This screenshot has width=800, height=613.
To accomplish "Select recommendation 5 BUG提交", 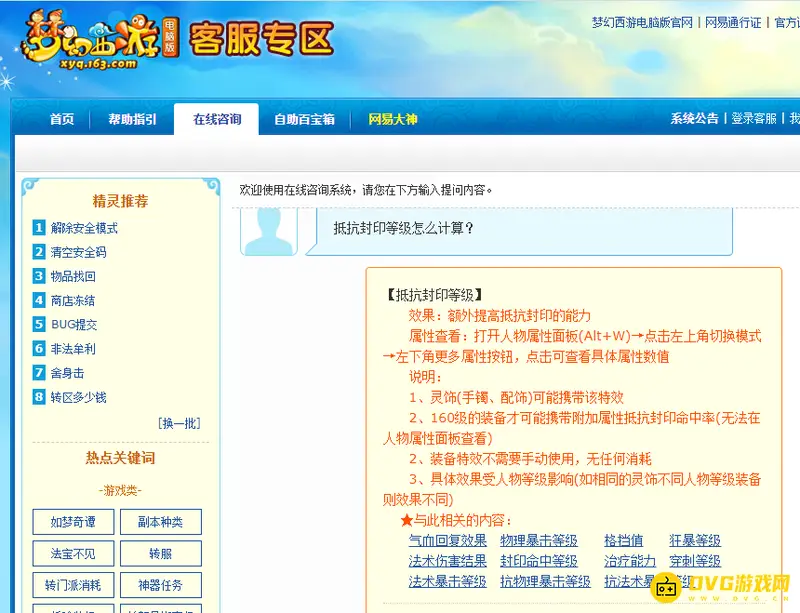I will (x=74, y=324).
